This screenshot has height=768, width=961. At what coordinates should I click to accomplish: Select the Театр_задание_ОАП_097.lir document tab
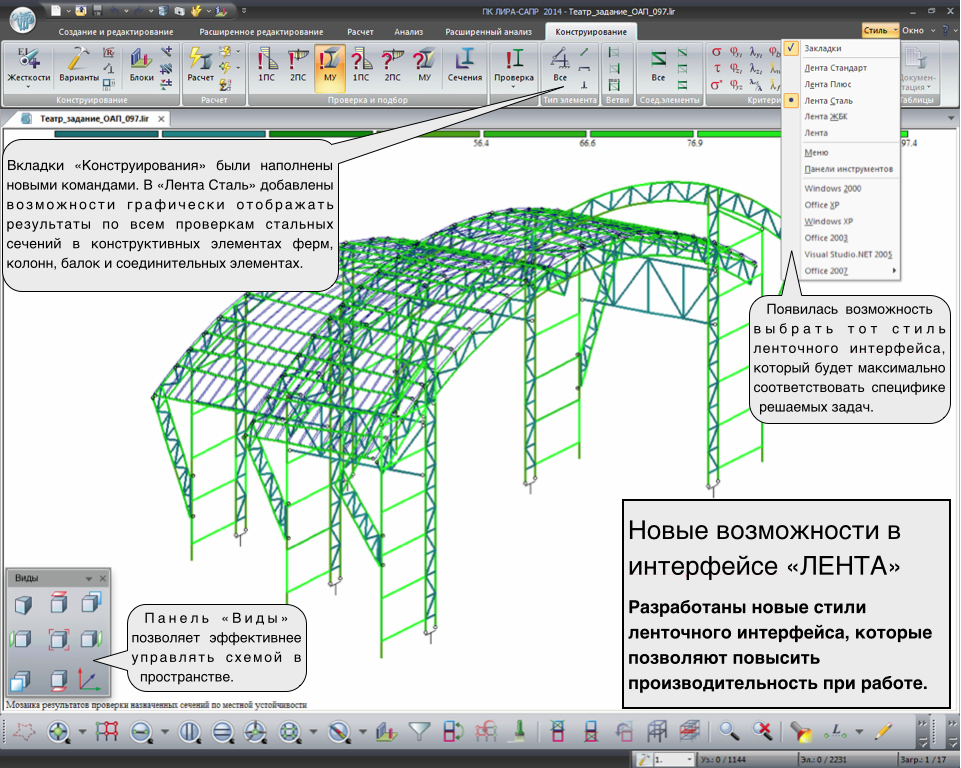pos(94,117)
